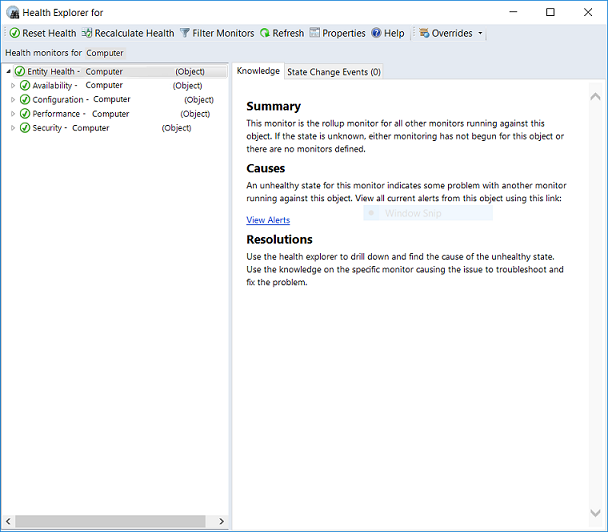Collapse the Entity Health tree node
Screen dimensions: 608x532
[x=8, y=71]
